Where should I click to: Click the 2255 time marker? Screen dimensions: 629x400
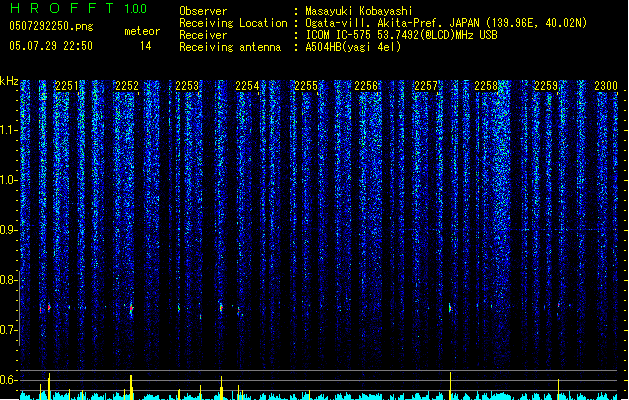306,86
